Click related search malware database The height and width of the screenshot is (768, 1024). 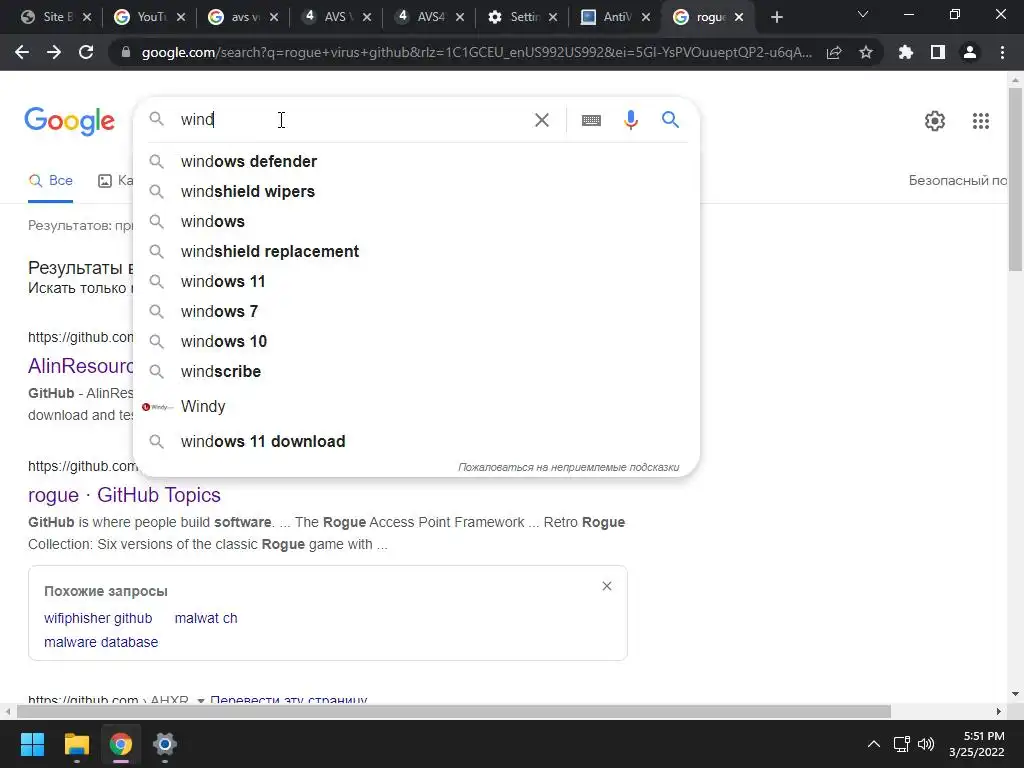101,642
